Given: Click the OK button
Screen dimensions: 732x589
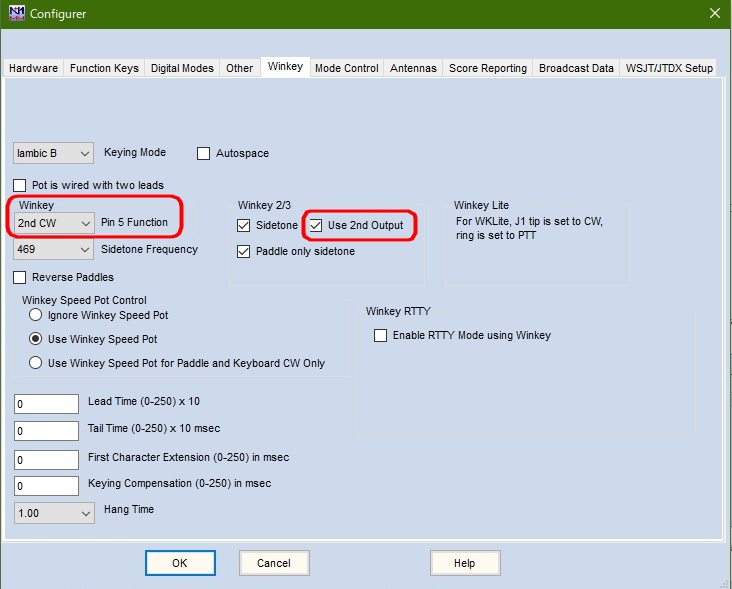Looking at the screenshot, I should coord(180,563).
